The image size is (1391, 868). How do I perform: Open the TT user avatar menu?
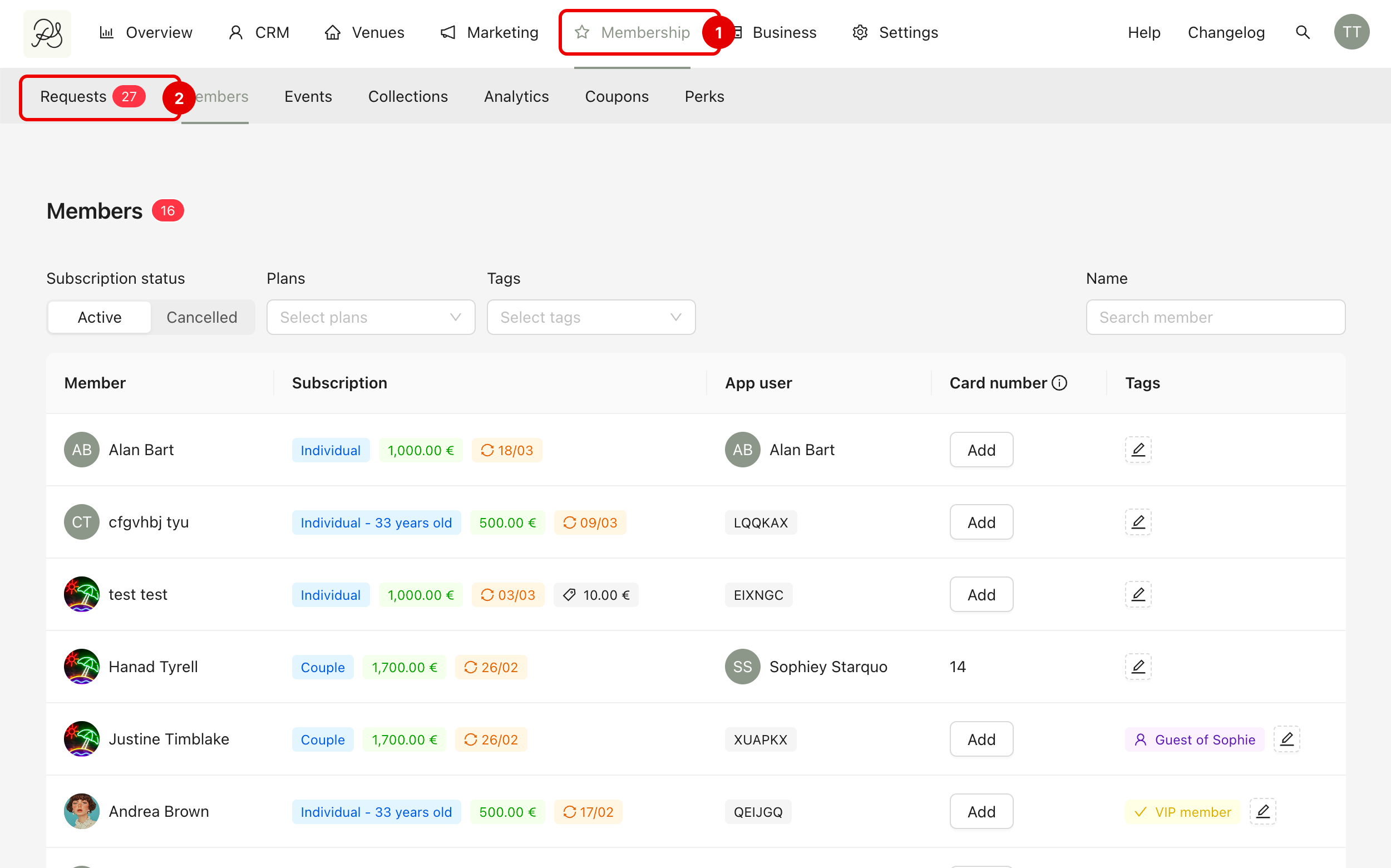1351,33
